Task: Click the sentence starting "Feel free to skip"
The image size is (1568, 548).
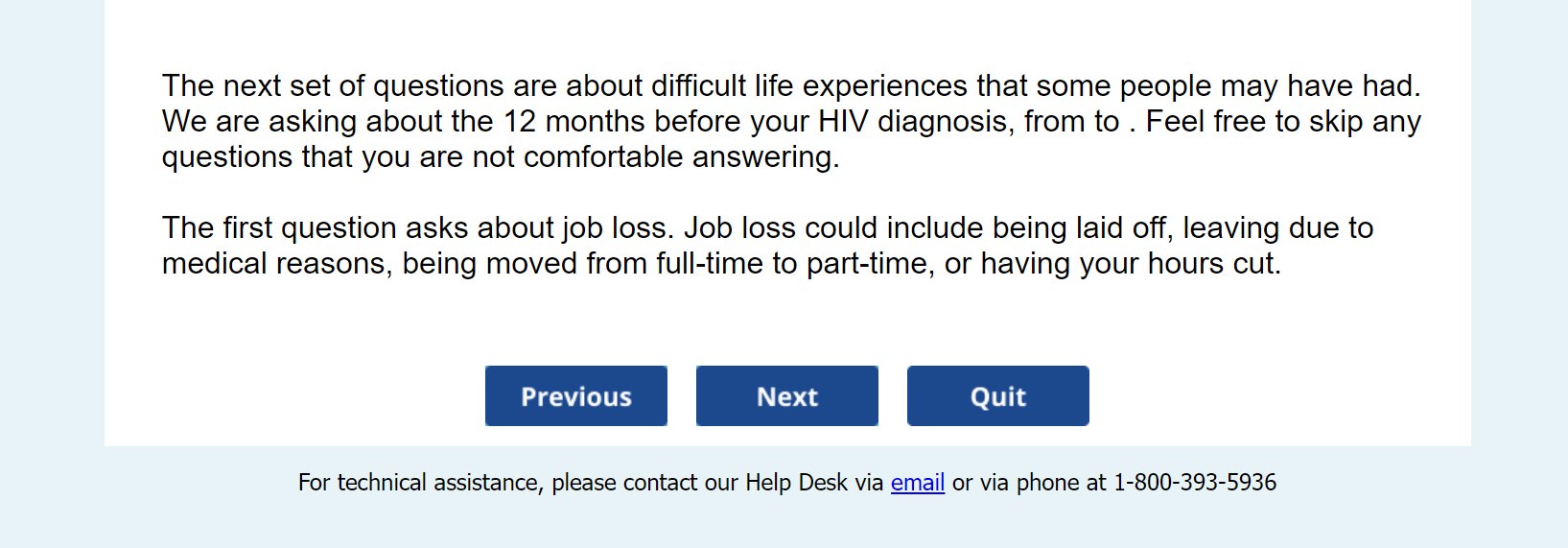Action: pyautogui.click(x=1282, y=122)
